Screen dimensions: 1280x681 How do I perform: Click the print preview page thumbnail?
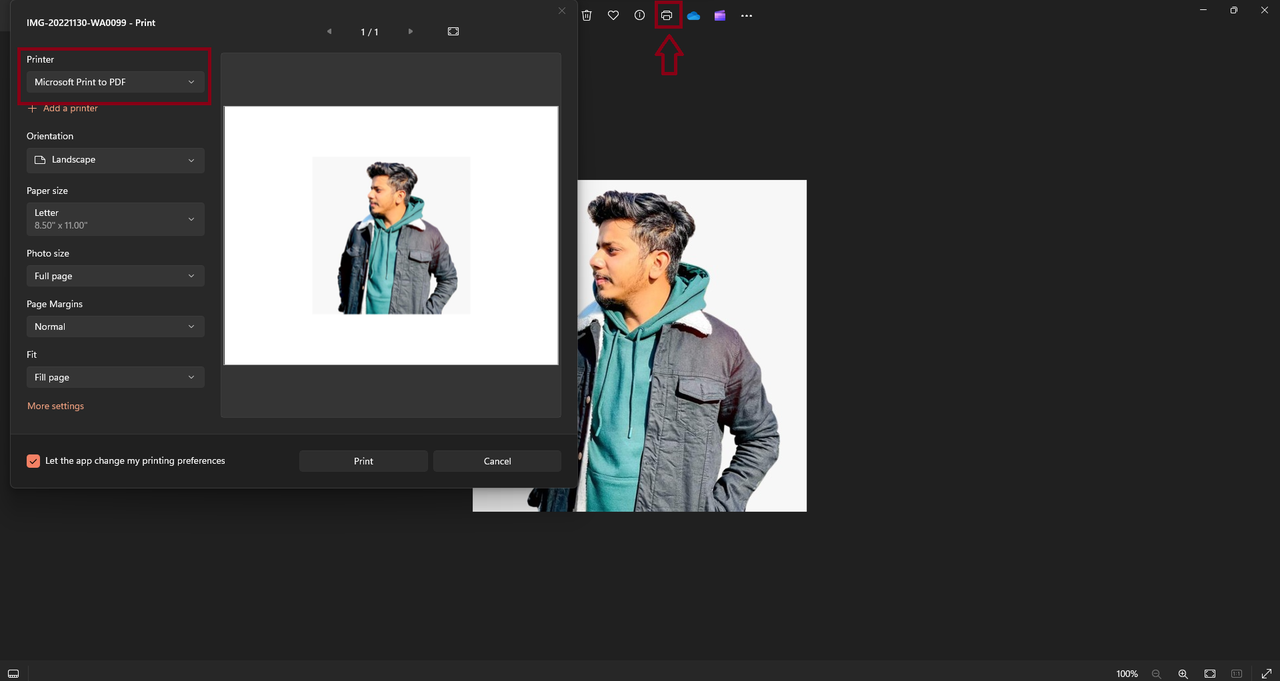point(391,235)
